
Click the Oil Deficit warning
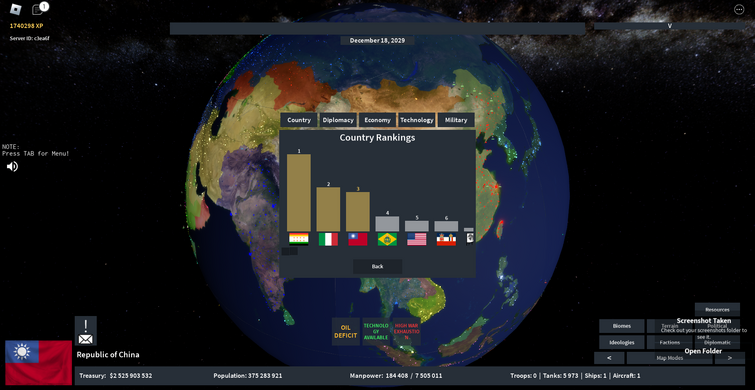tap(346, 331)
